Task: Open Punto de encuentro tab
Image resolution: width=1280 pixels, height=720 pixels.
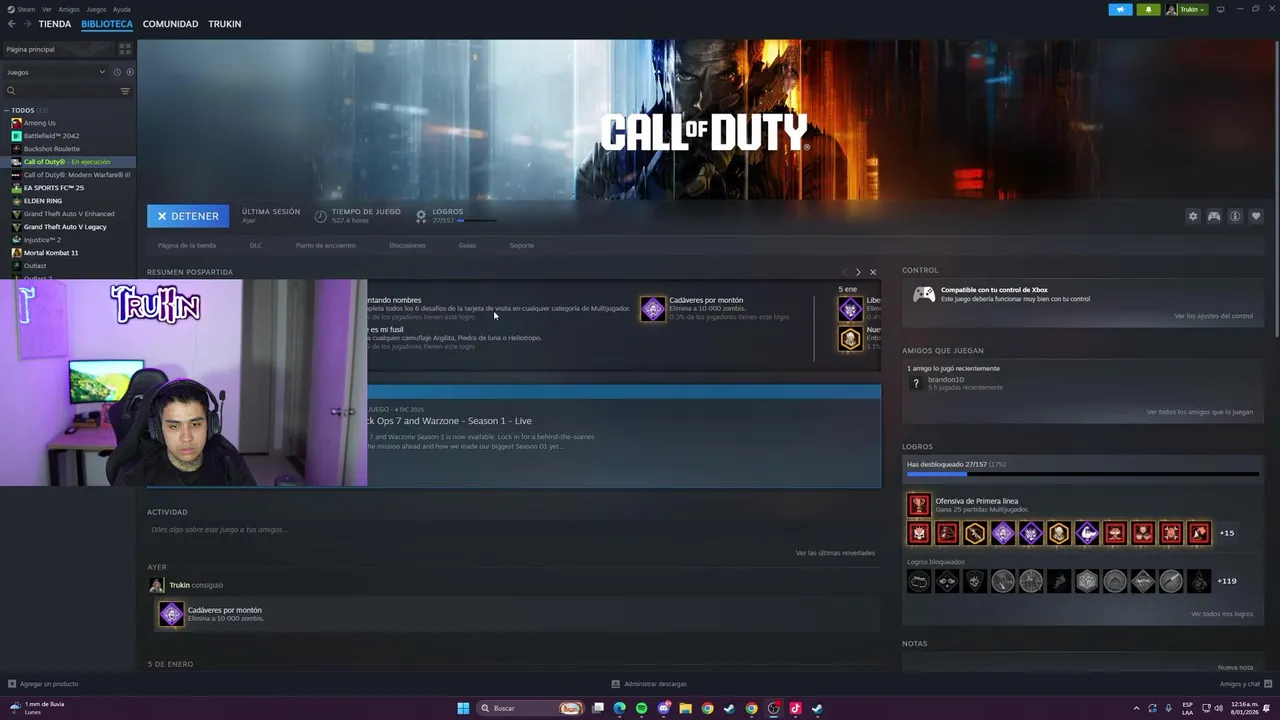Action: coord(326,245)
